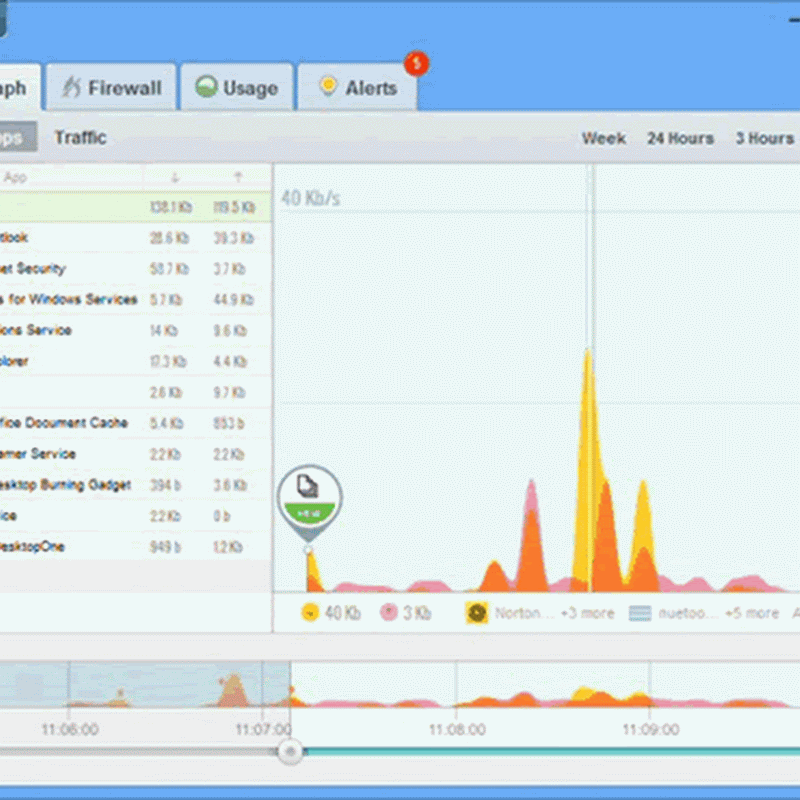Click the Norton app icon in legend
Image resolution: width=800 pixels, height=800 pixels.
477,613
